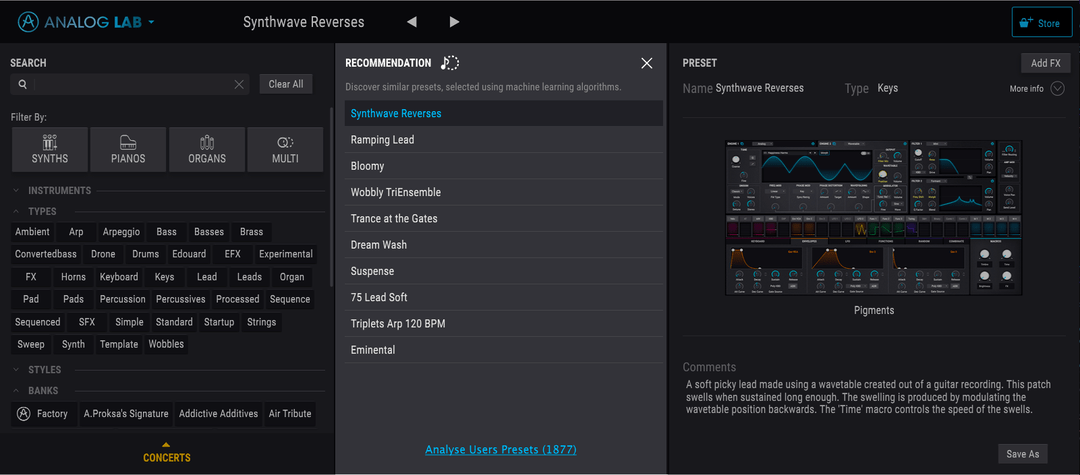Toggle the Keys type tag
Image resolution: width=1080 pixels, height=475 pixels.
click(x=165, y=277)
